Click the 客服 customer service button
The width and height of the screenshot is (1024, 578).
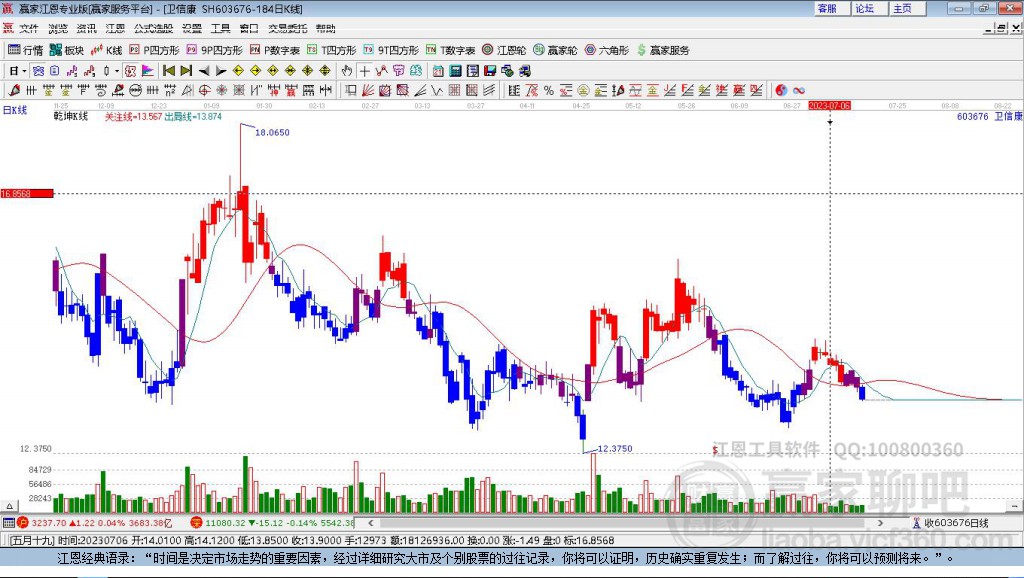click(x=827, y=8)
